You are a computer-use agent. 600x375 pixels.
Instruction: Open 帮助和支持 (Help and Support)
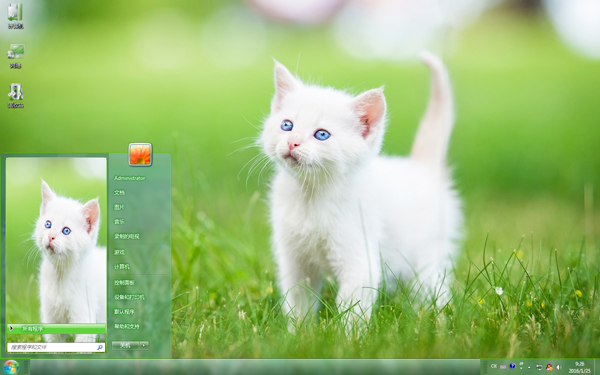[127, 326]
